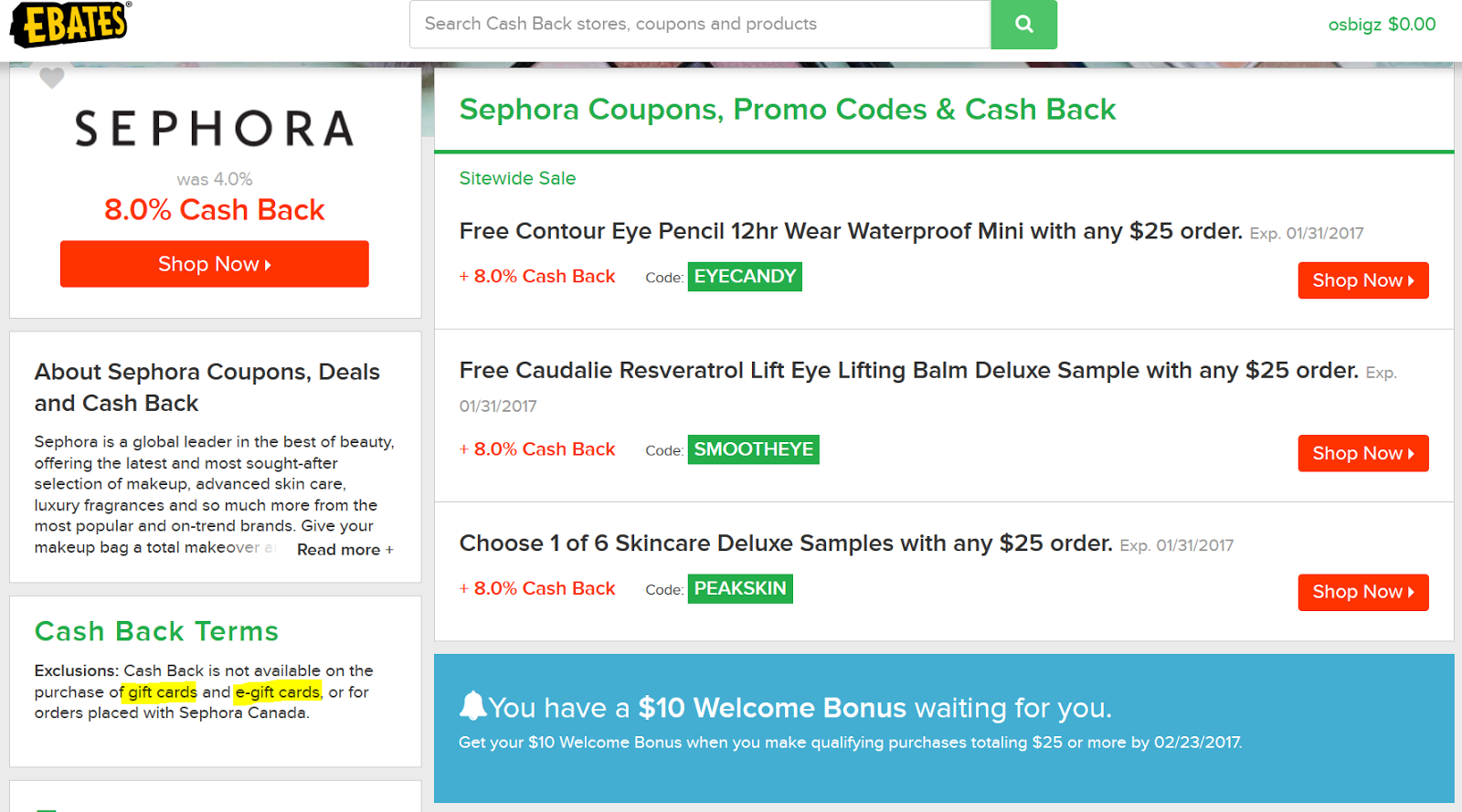This screenshot has width=1462, height=812.
Task: Open the Skincare Deluxe Samples offer title
Action: (786, 543)
